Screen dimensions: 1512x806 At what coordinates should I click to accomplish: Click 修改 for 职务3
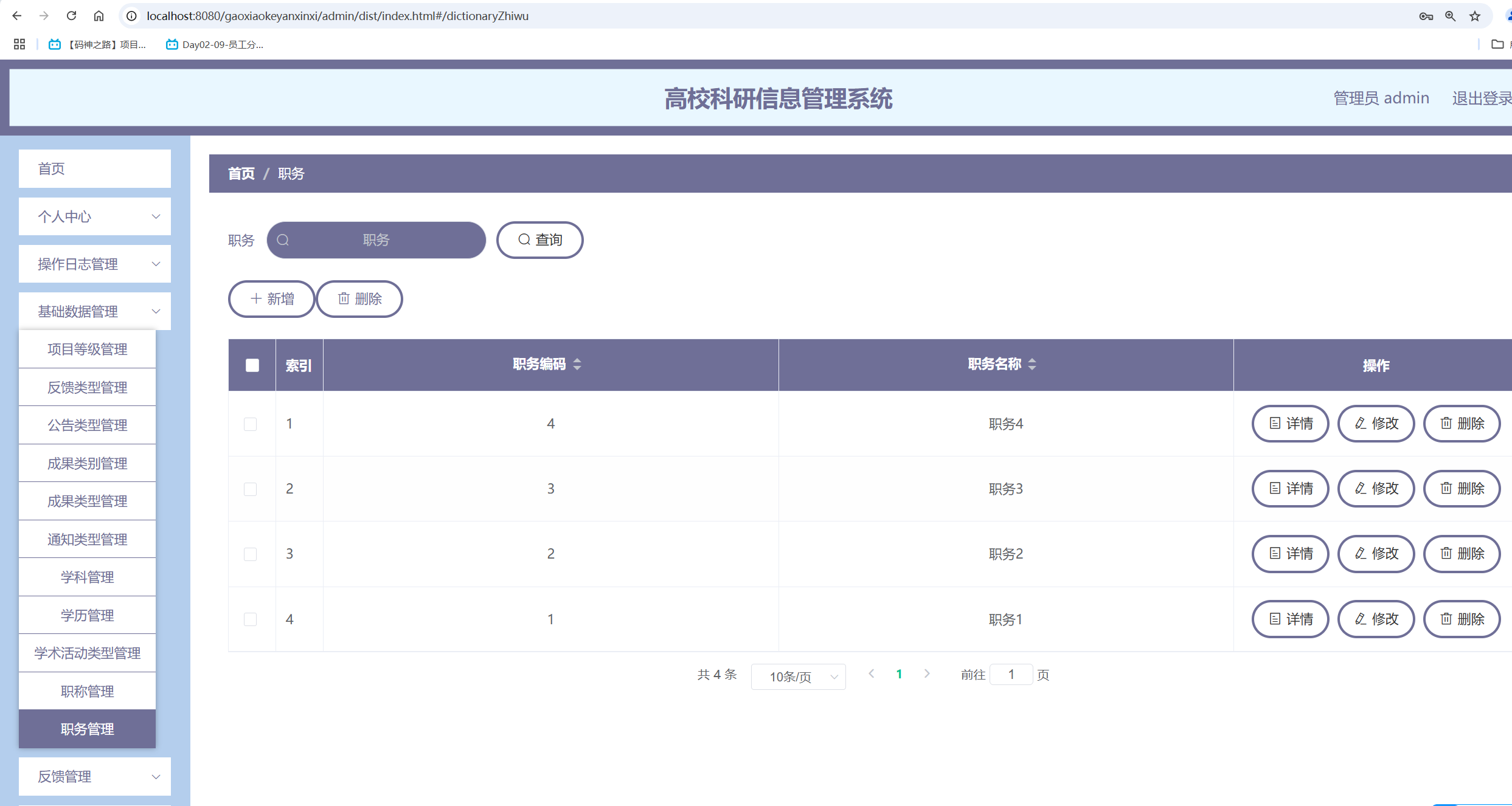coord(1376,489)
